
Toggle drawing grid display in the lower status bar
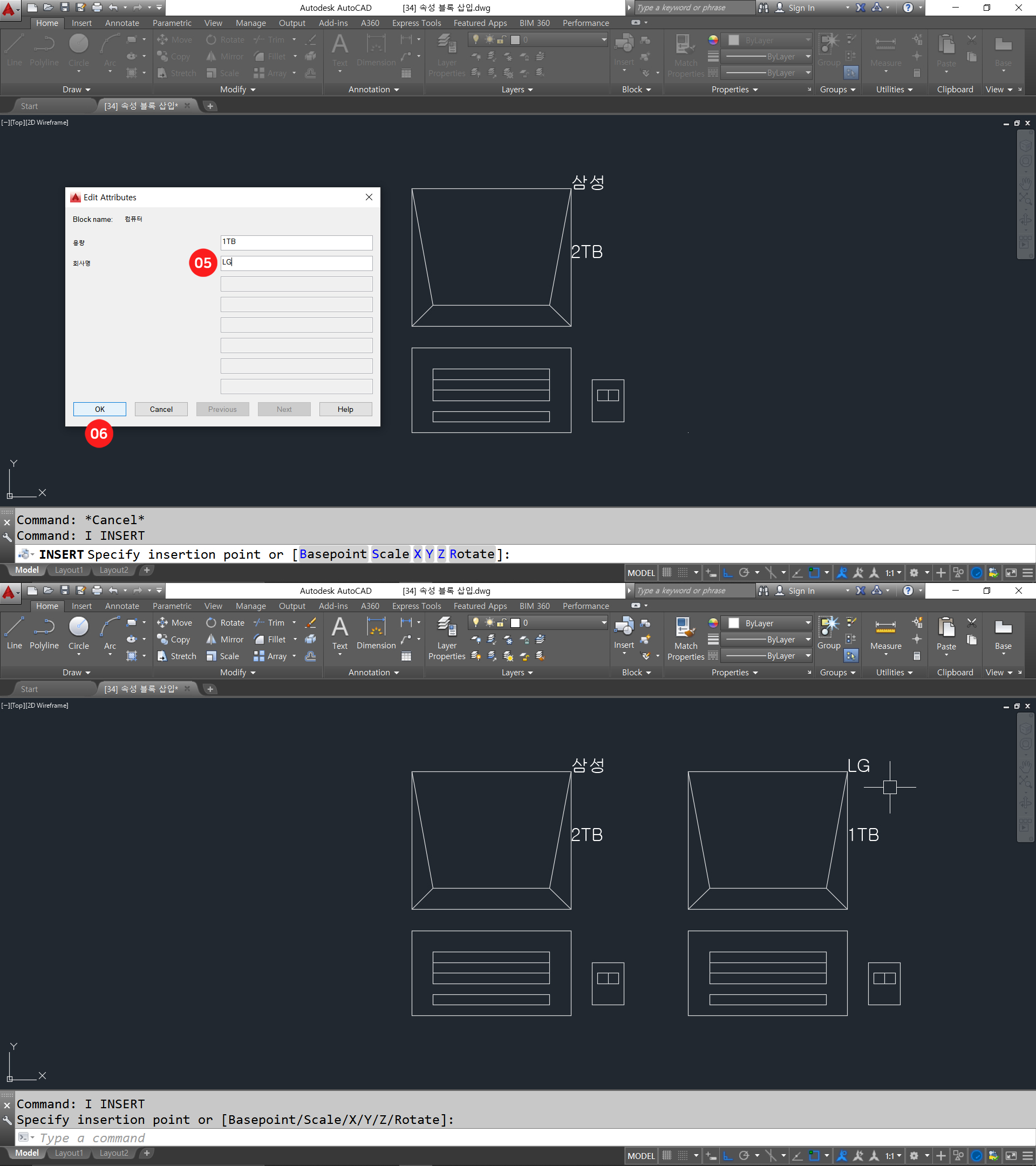[x=666, y=1156]
